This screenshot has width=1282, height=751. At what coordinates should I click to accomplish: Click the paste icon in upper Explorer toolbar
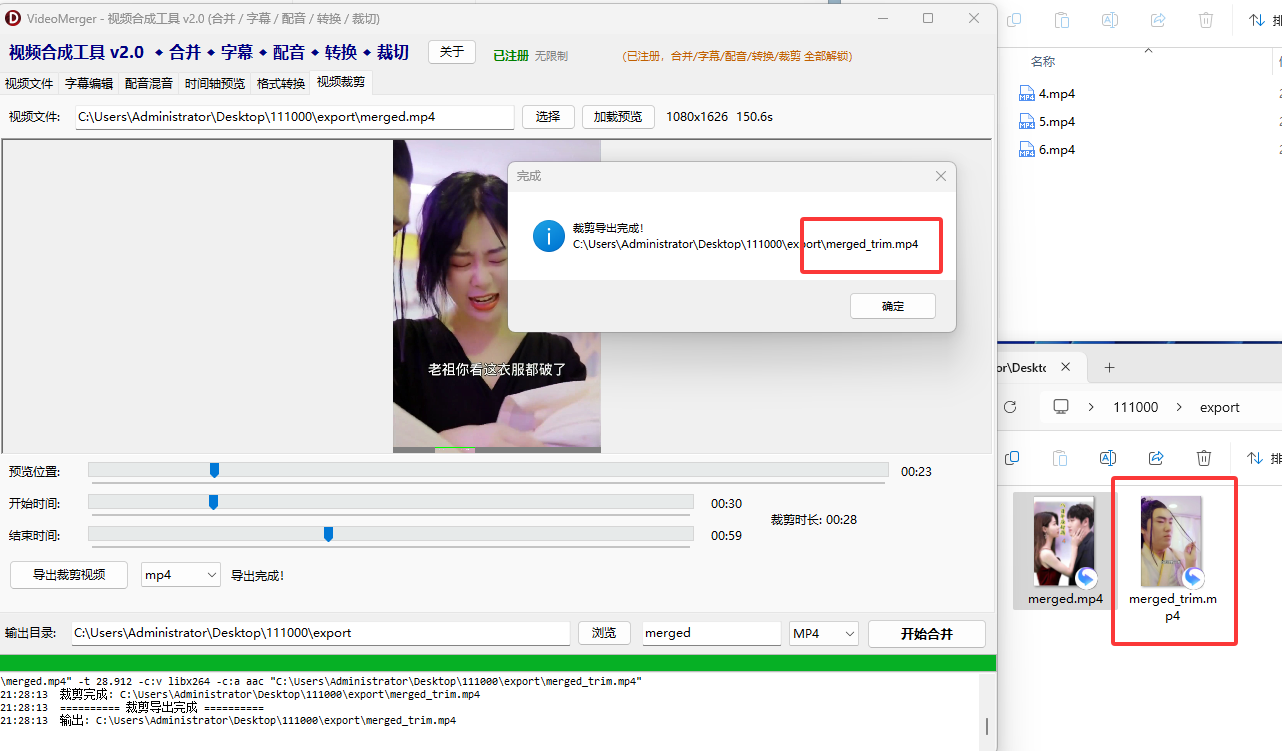(x=1061, y=20)
